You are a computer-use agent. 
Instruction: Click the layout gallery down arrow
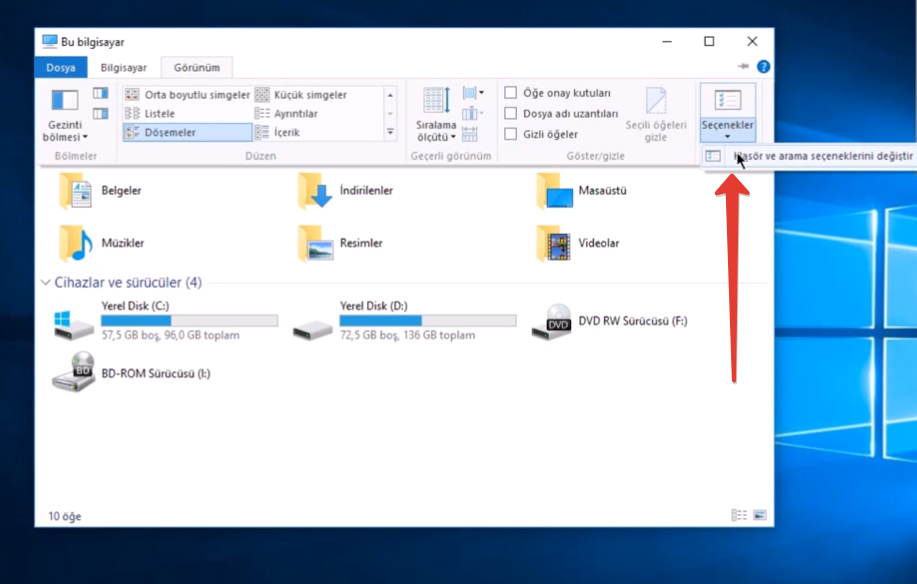[390, 113]
